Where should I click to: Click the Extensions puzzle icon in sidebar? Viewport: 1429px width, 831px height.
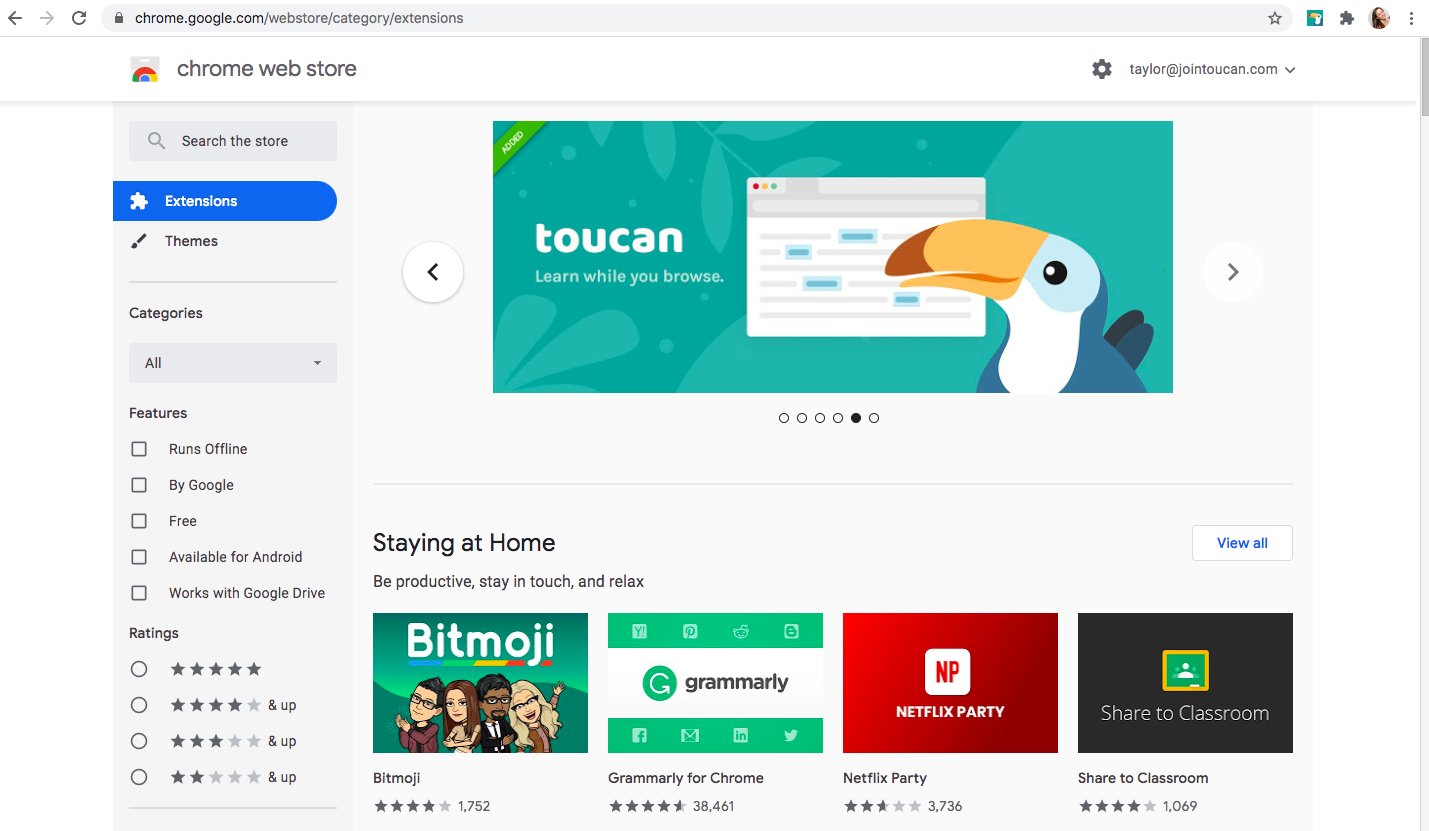pyautogui.click(x=139, y=201)
